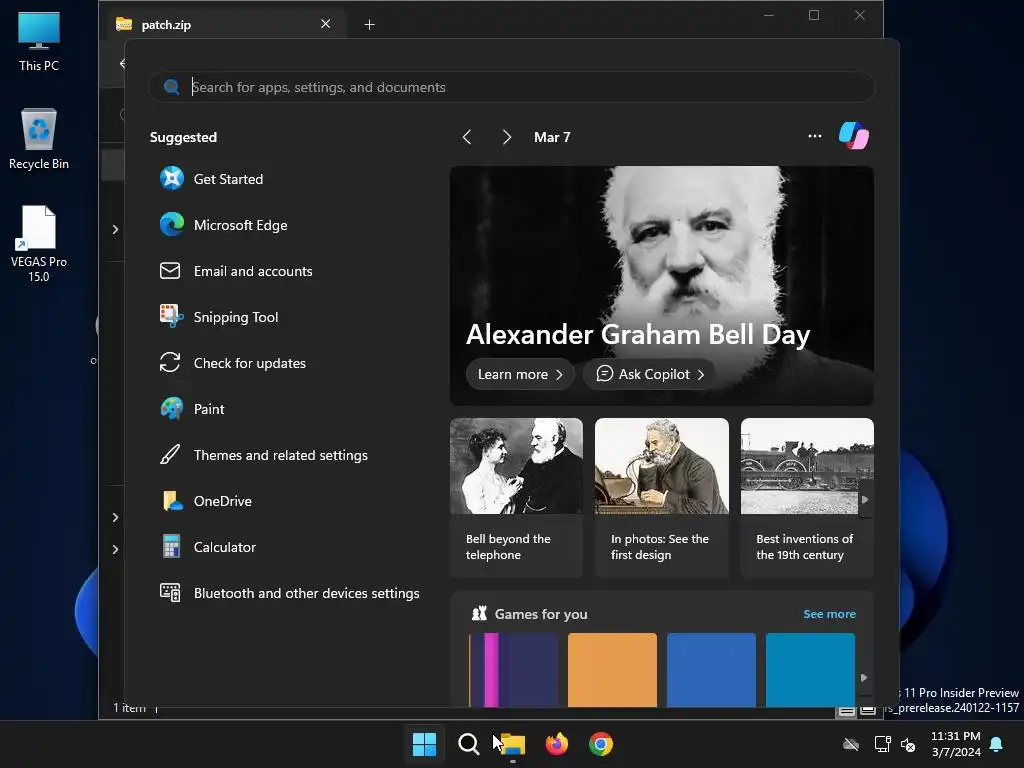
Task: Click See more games link
Action: tap(829, 614)
